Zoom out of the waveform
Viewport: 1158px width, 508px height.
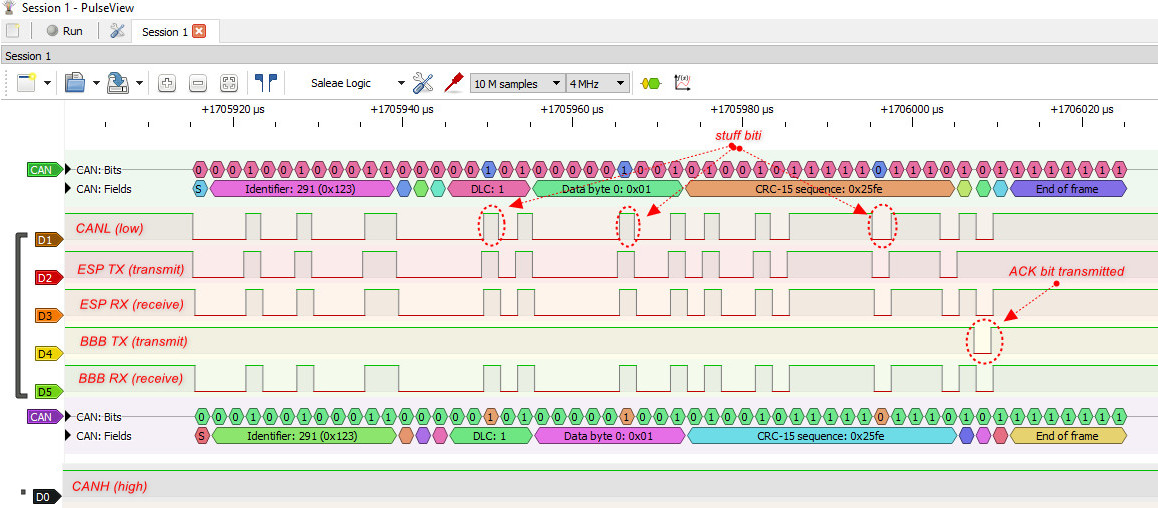(x=198, y=83)
